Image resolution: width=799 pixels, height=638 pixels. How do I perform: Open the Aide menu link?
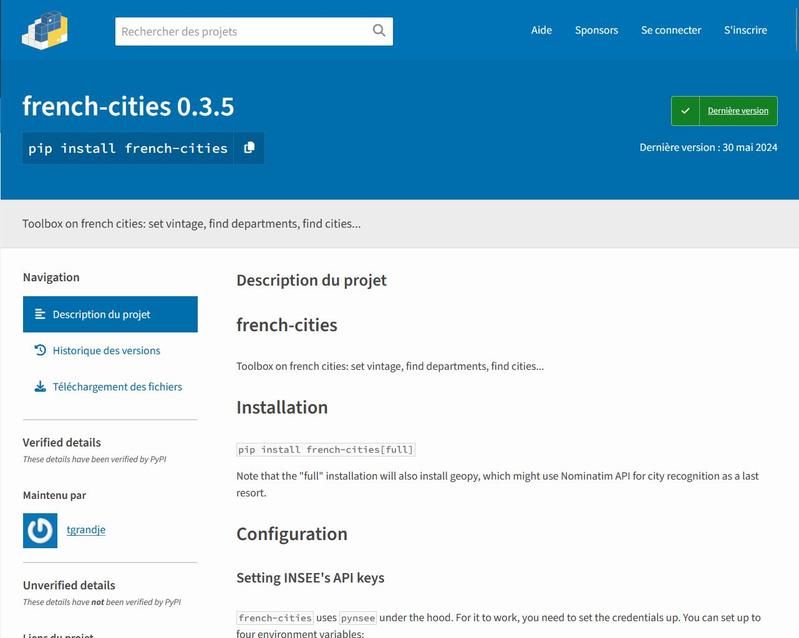click(x=541, y=30)
